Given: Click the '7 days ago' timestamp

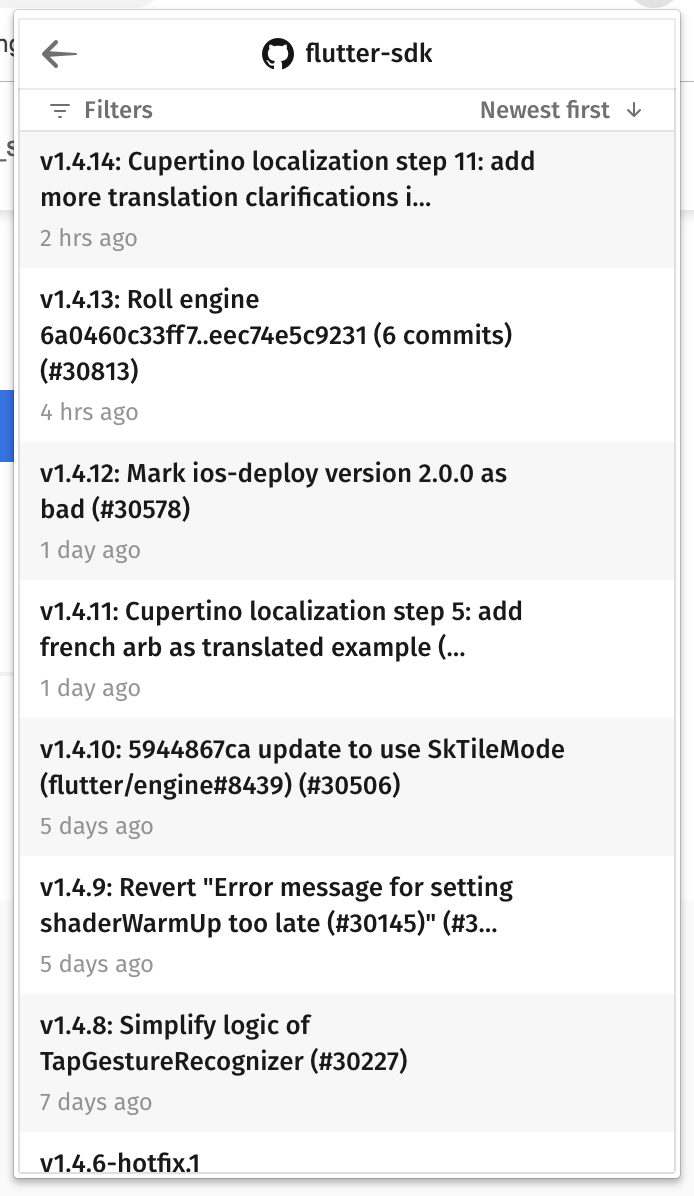Looking at the screenshot, I should pos(96,1102).
